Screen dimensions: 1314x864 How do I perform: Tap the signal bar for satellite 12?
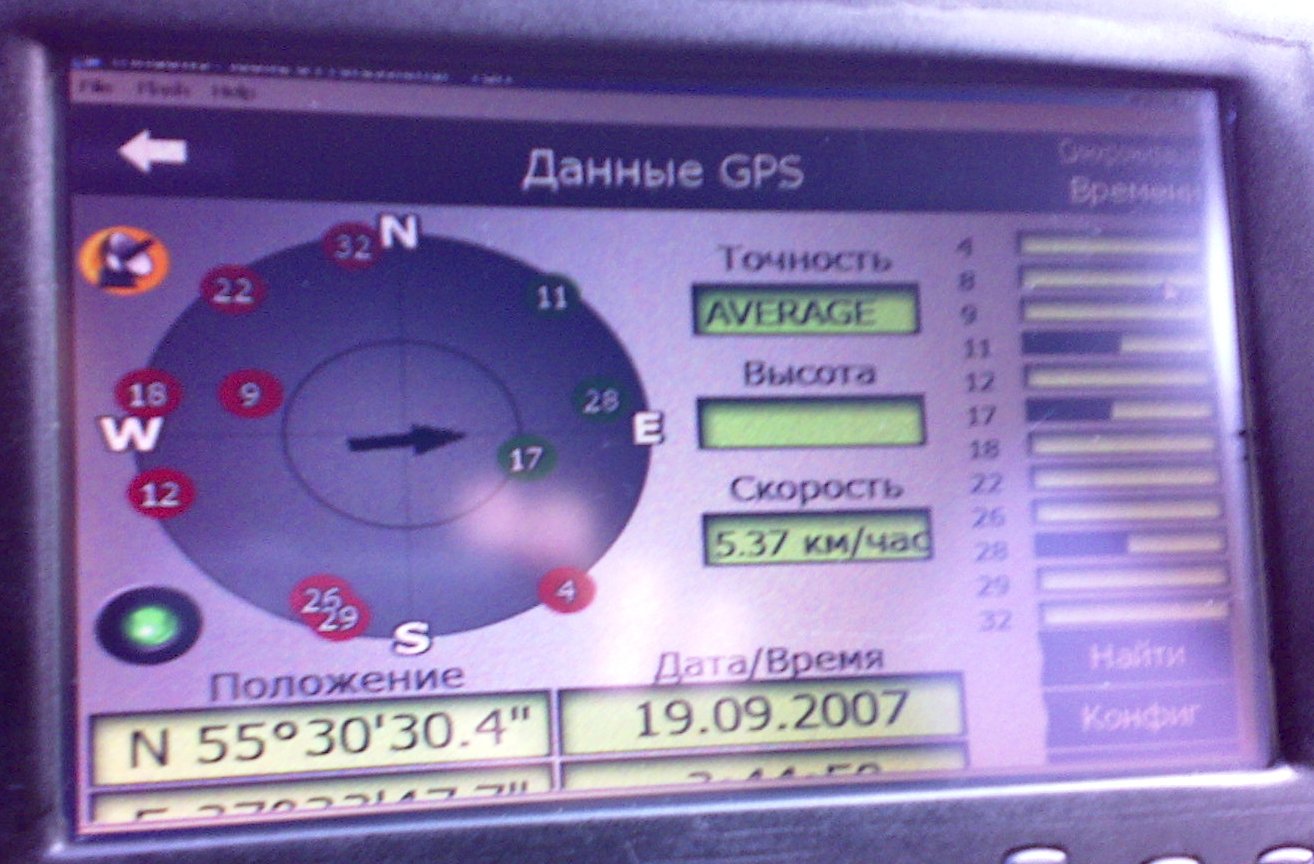point(1117,377)
